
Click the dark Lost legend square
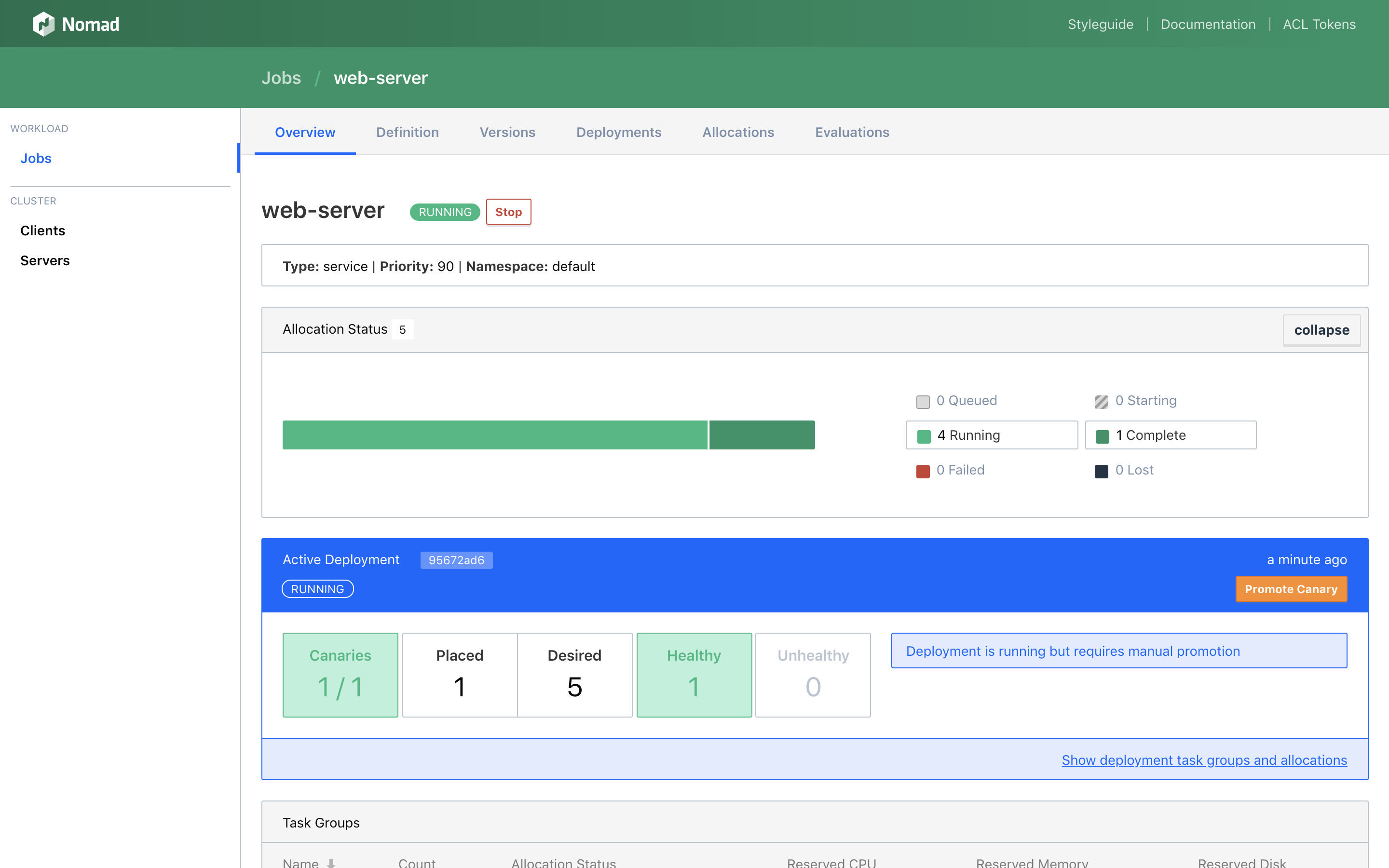[1101, 471]
